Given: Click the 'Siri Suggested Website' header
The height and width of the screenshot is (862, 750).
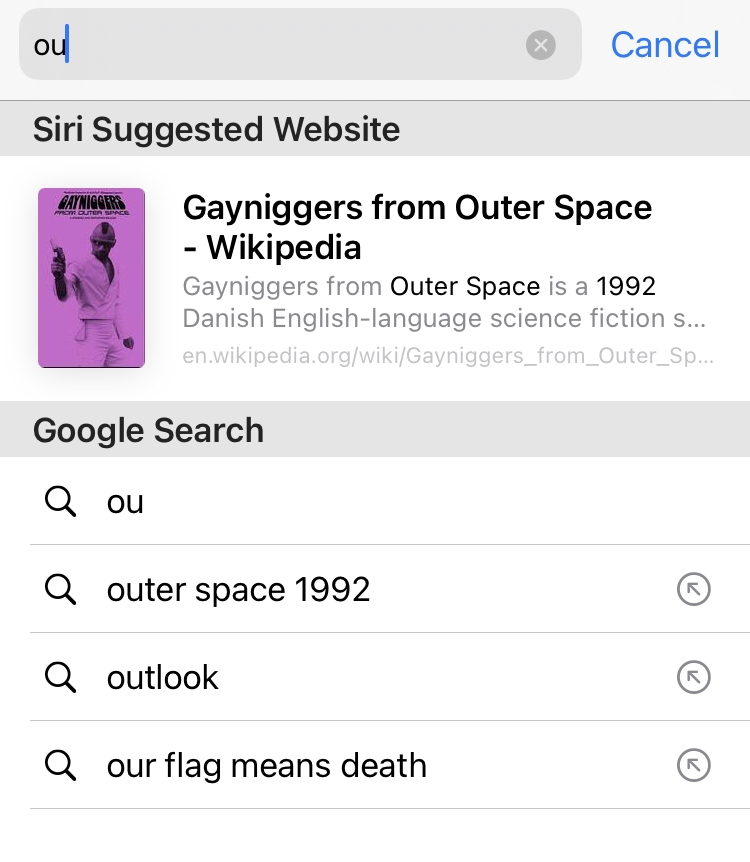Looking at the screenshot, I should [216, 129].
